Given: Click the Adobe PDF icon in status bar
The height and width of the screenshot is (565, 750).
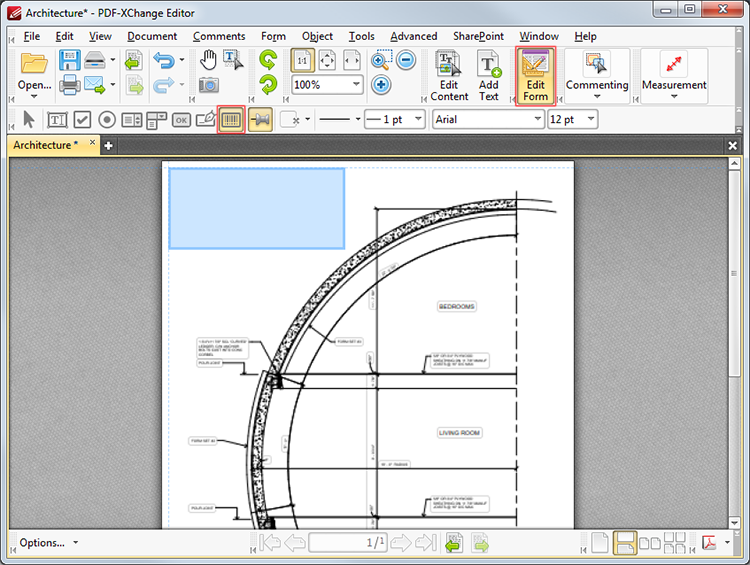Looking at the screenshot, I should coord(709,543).
